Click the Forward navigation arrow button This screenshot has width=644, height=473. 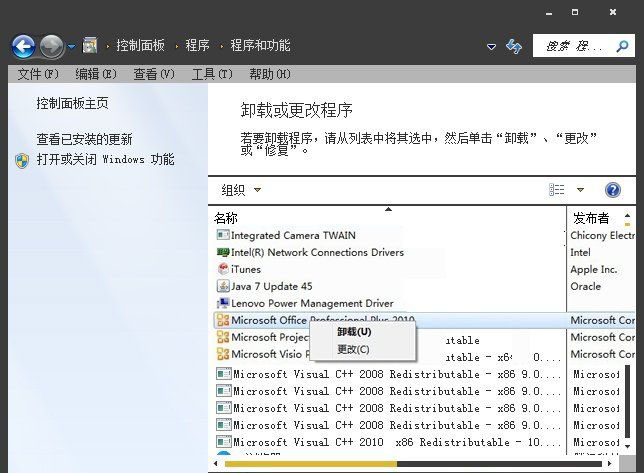point(52,46)
